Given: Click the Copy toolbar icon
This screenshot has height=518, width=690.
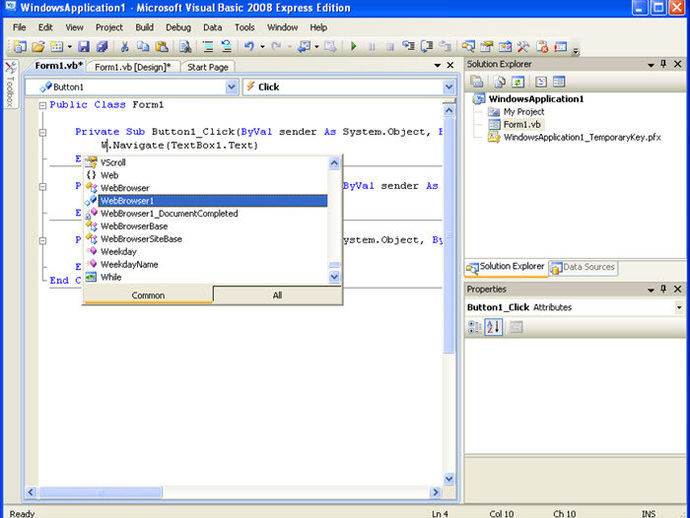Looking at the screenshot, I should click(143, 46).
